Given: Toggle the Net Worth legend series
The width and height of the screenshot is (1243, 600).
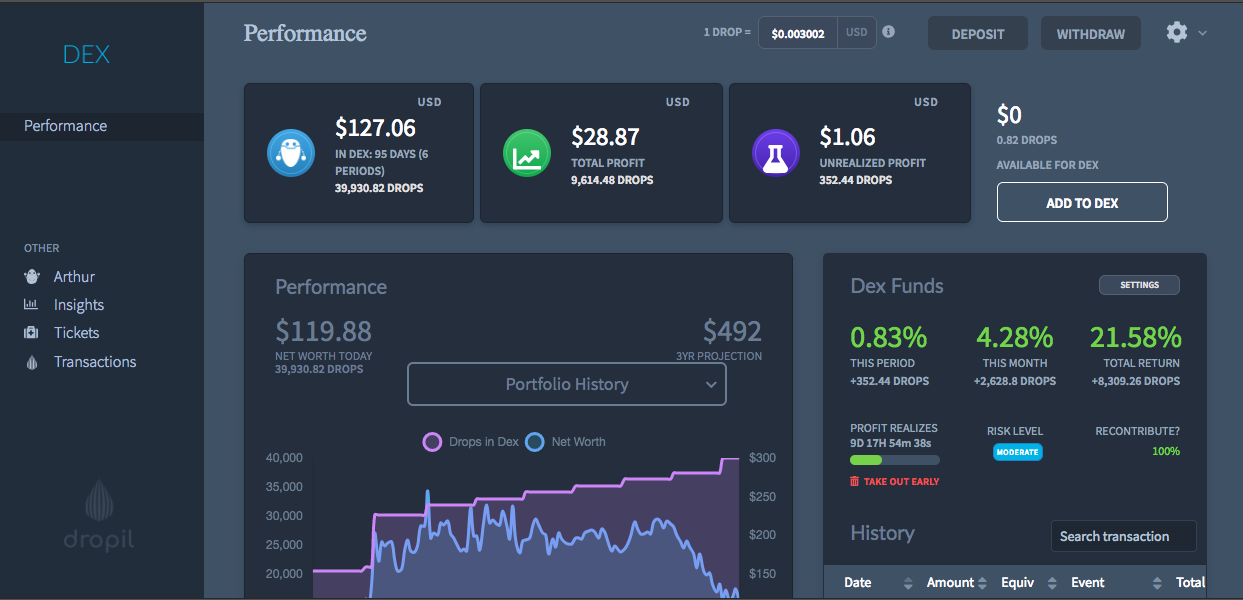Looking at the screenshot, I should tap(566, 441).
